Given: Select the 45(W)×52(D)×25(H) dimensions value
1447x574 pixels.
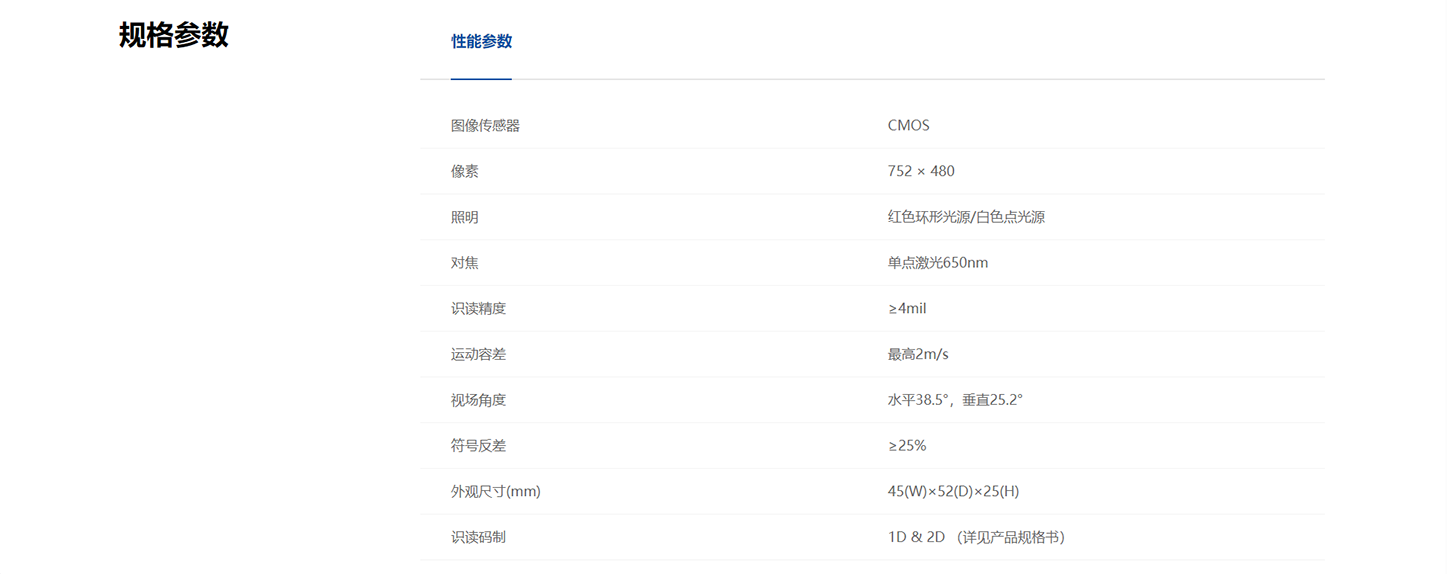Looking at the screenshot, I should [953, 491].
